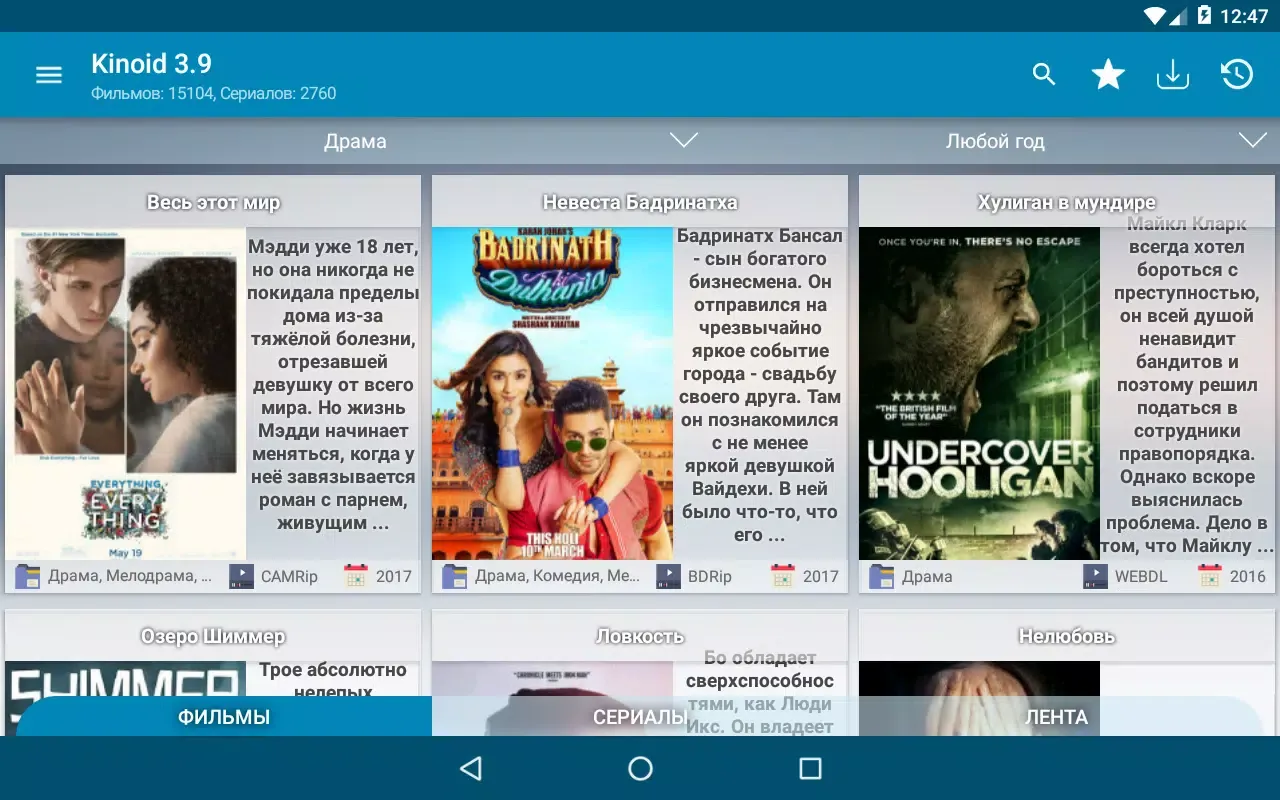The image size is (1280, 800).
Task: Open the Хулиган в мундире title
Action: coord(1066,202)
